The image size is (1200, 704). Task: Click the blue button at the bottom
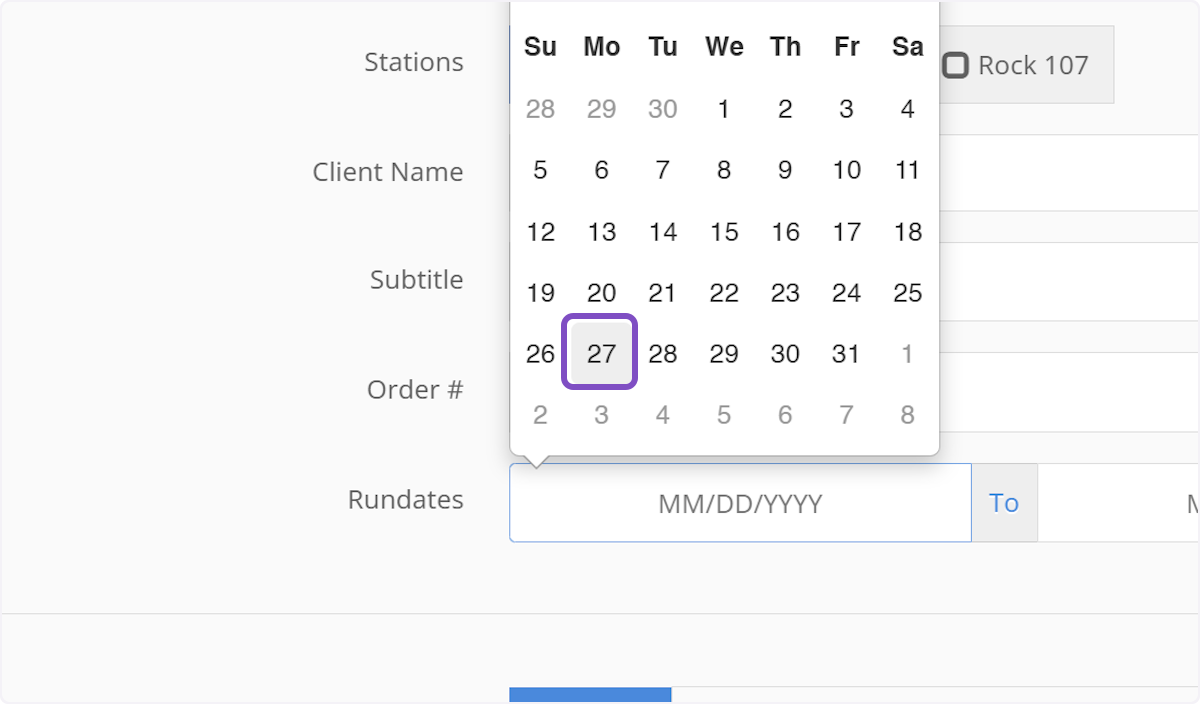pos(590,695)
